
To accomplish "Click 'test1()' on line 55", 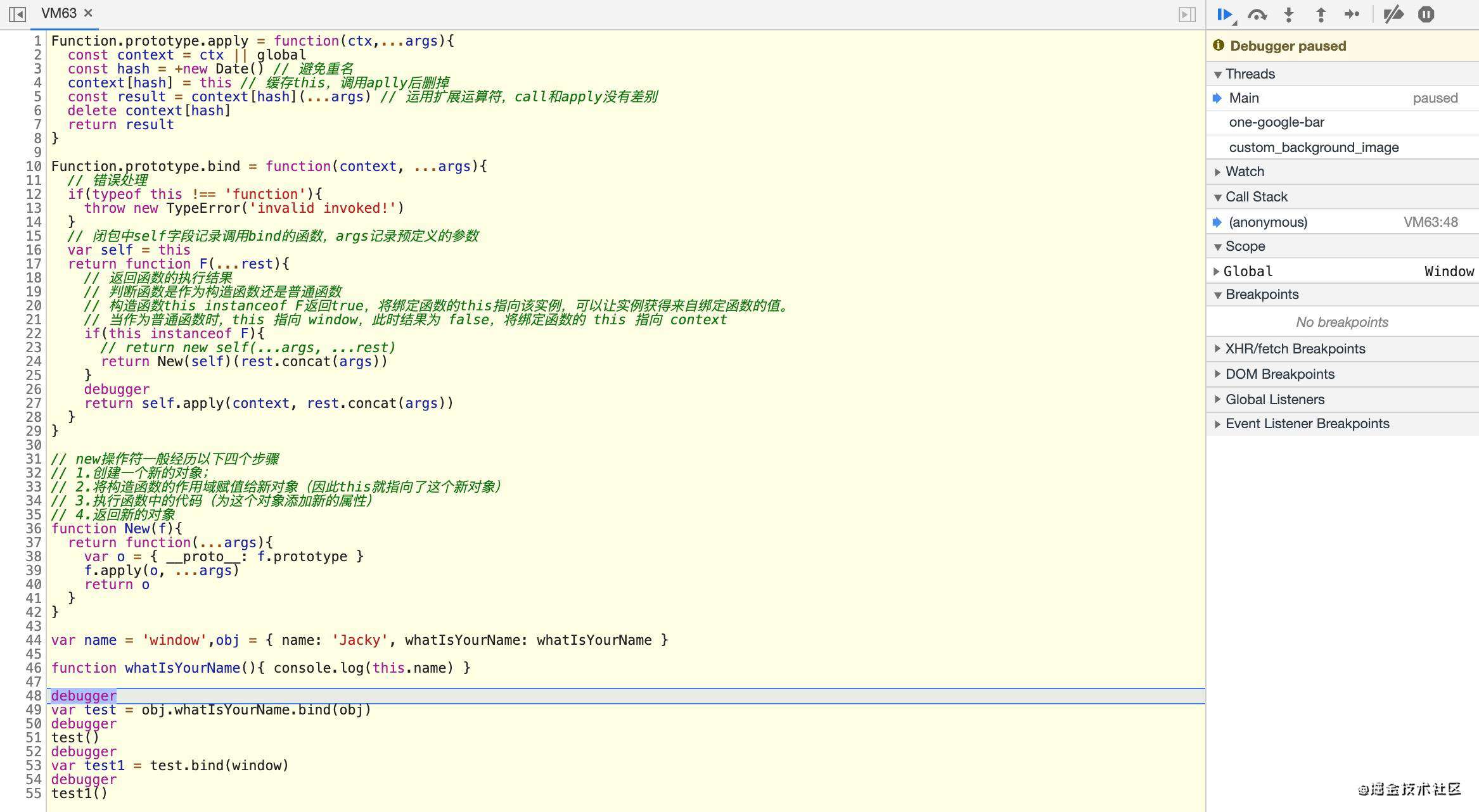I will click(79, 793).
